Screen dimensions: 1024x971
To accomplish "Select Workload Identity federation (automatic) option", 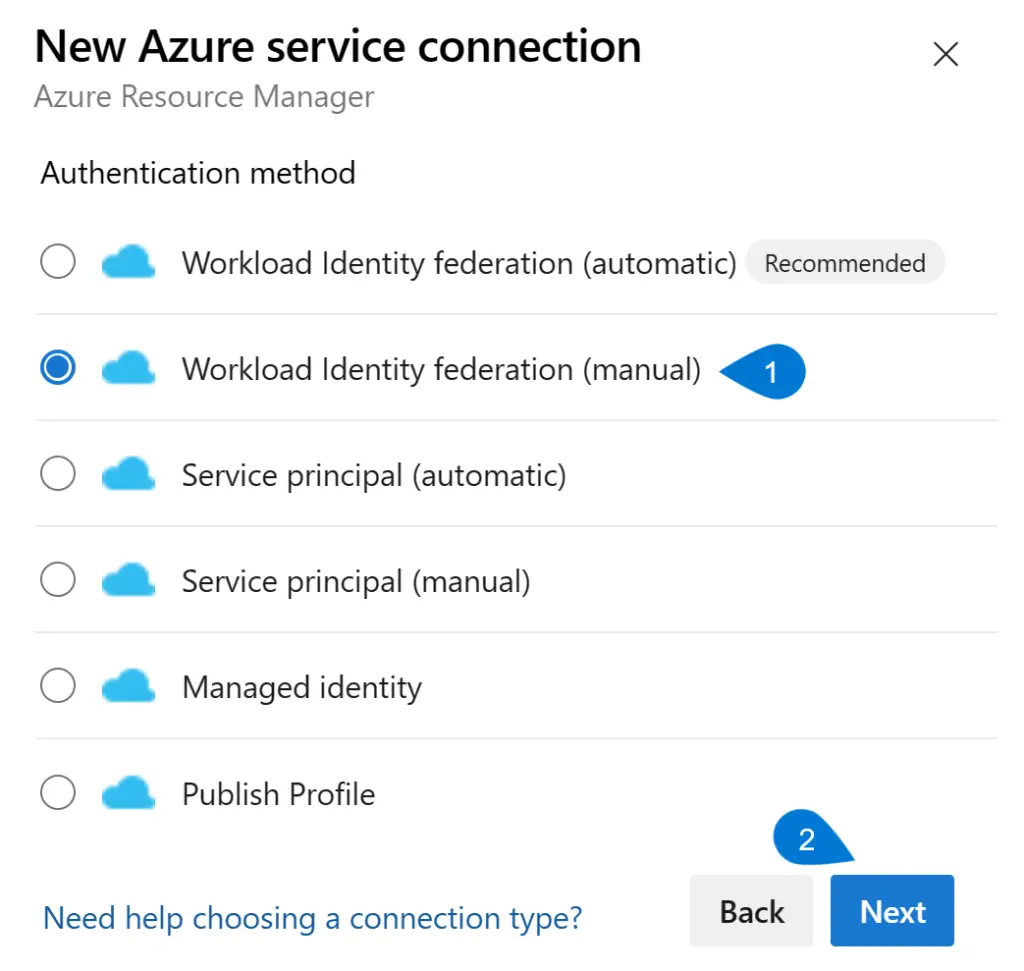I will coord(57,262).
